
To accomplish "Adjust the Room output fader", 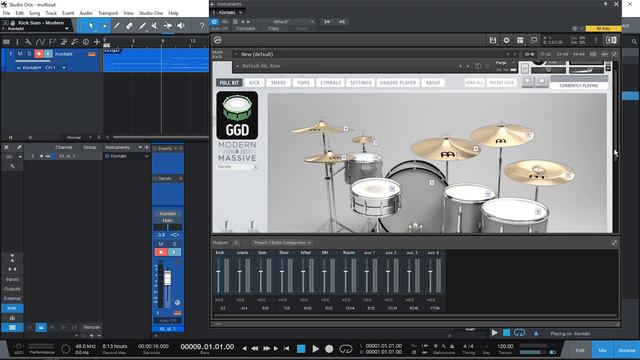I will coord(345,272).
